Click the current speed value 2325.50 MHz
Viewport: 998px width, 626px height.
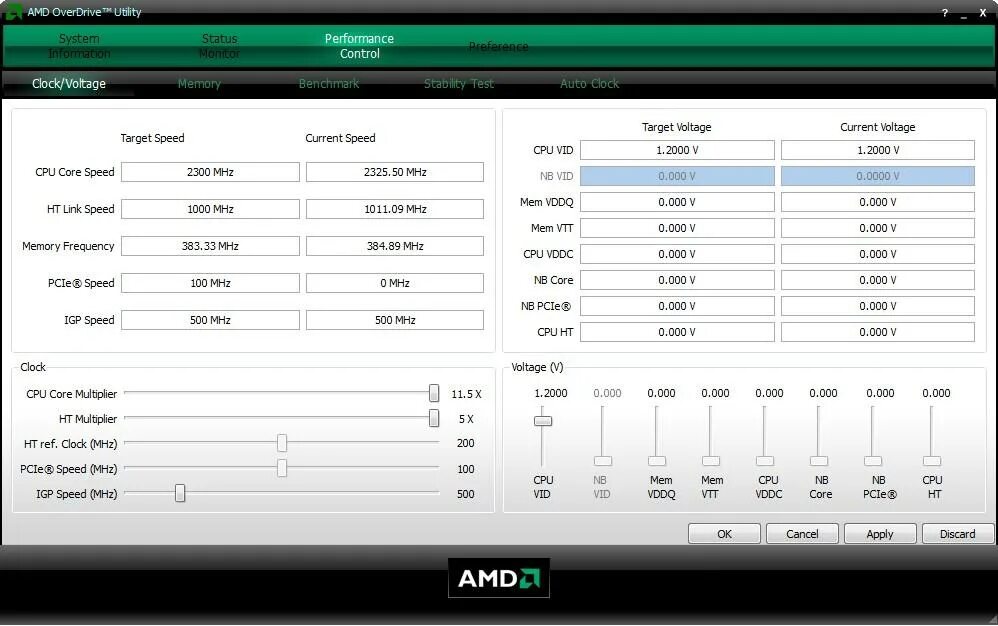coord(395,172)
